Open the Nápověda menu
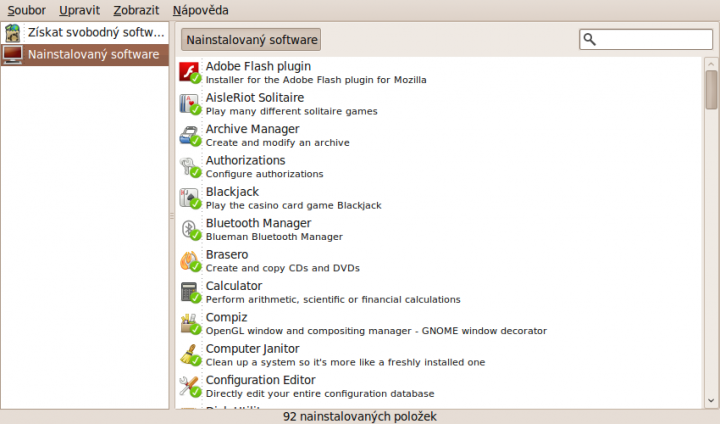Screen dimensions: 720x424 coord(201,10)
